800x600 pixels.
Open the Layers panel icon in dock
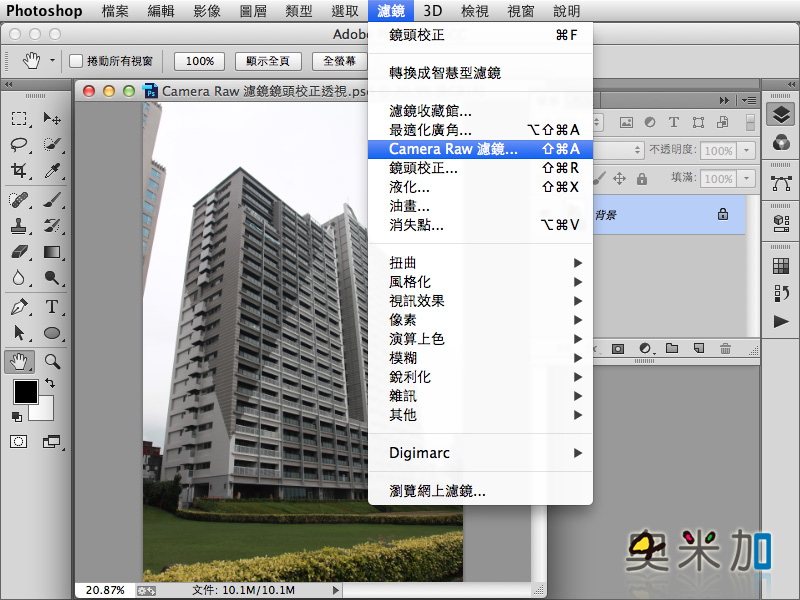click(781, 114)
